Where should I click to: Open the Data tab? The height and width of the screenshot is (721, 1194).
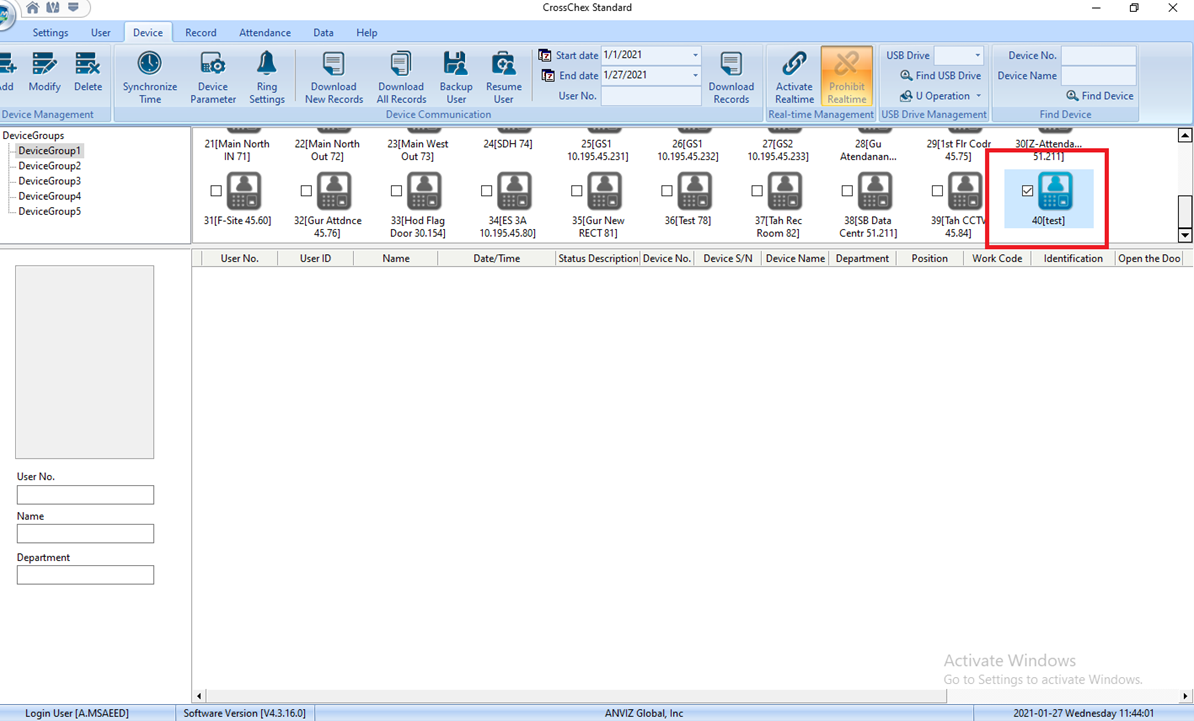point(323,33)
